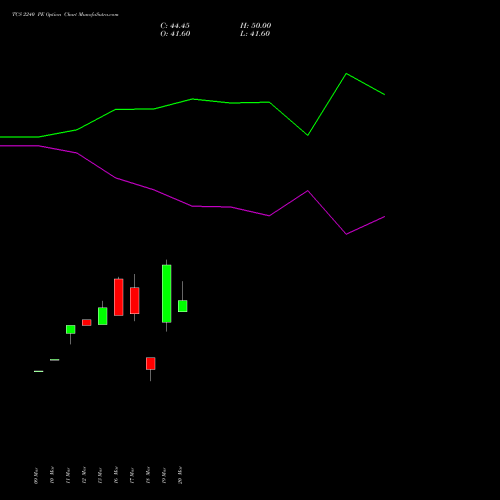Select the tall green candle for 19 Mar
This screenshot has width=500, height=500.
167,294
